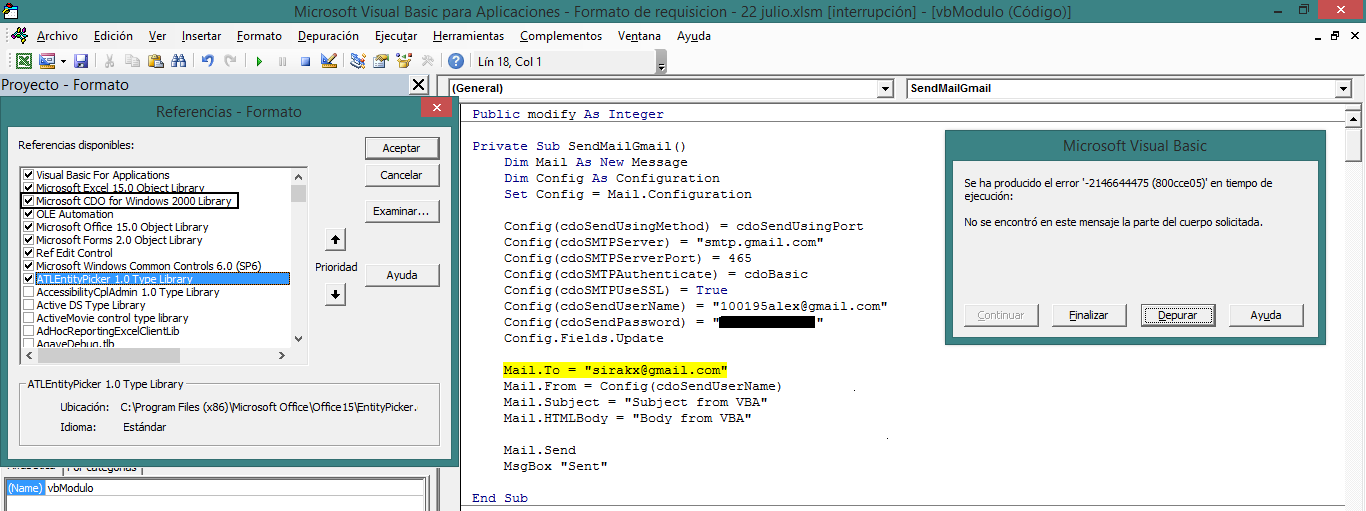Click the Copy icon in the toolbar
1366x511 pixels.
tap(132, 62)
